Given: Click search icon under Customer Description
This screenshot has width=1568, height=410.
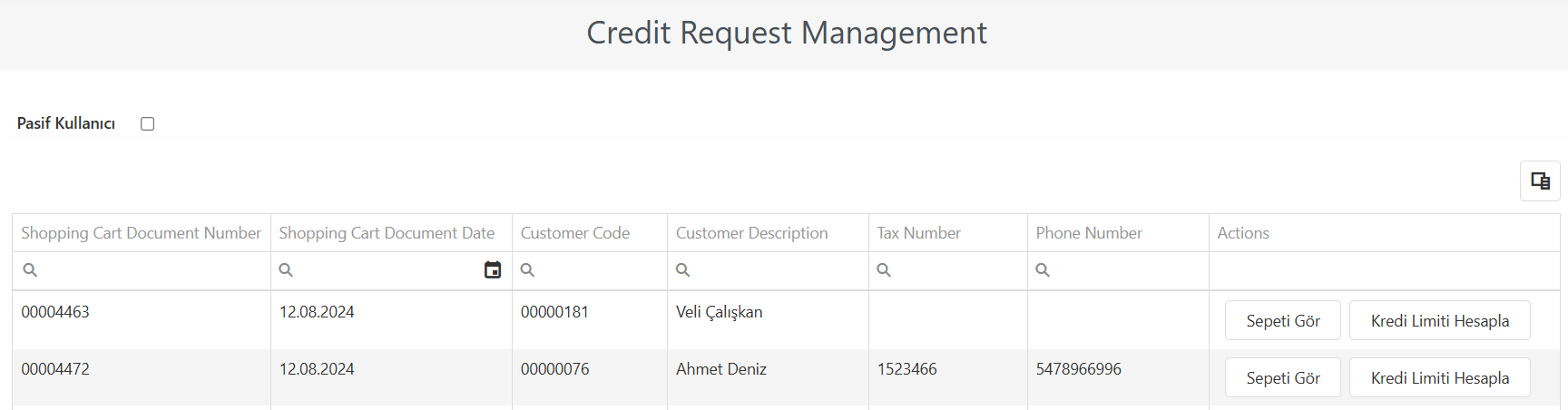Looking at the screenshot, I should click(x=683, y=270).
